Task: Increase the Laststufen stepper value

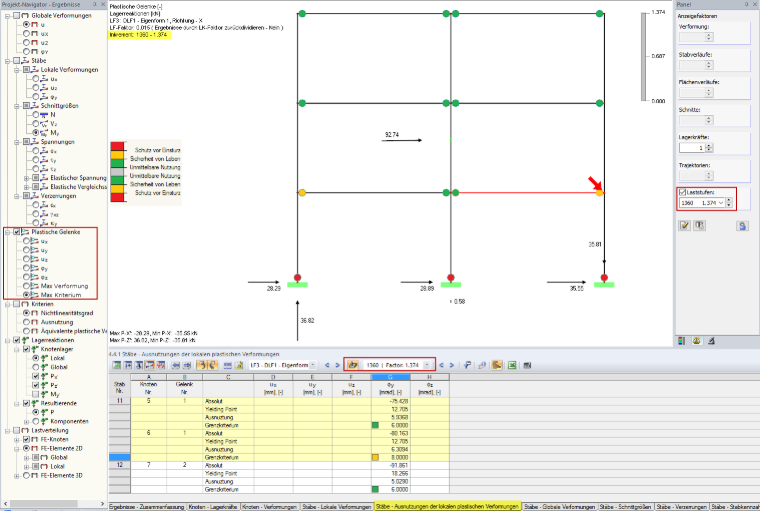Action: [x=729, y=200]
